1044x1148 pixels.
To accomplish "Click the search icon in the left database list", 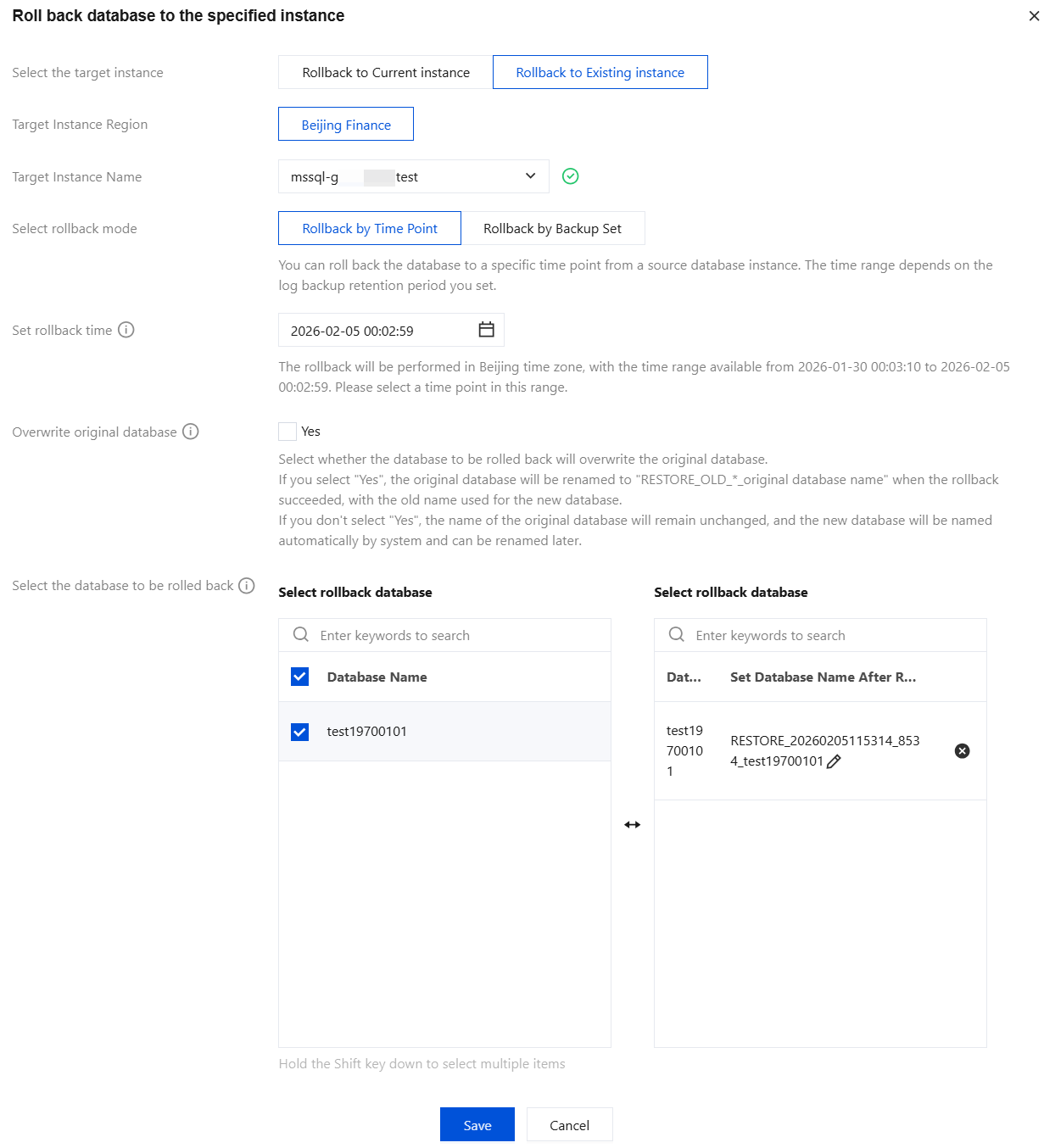I will click(x=301, y=635).
